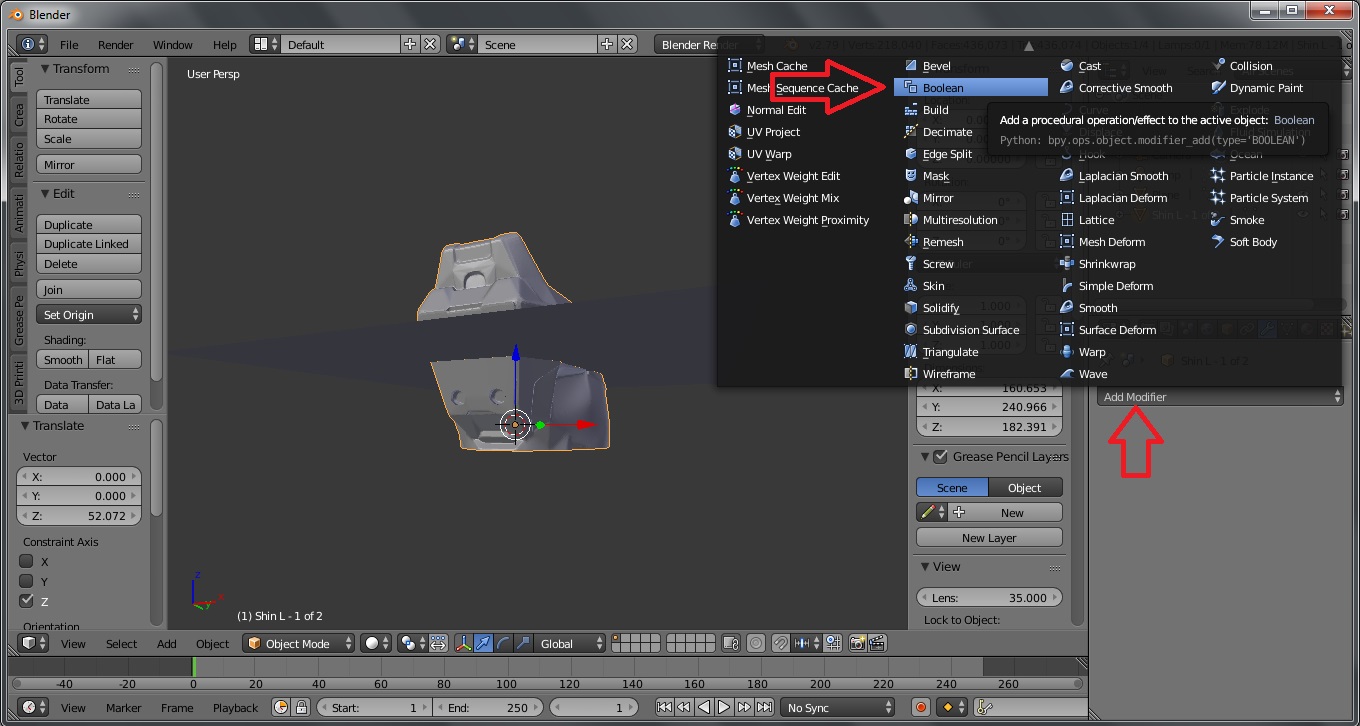Viewport: 1360px width, 726px height.
Task: Enable the Y constraint axis checkbox
Action: tap(27, 581)
